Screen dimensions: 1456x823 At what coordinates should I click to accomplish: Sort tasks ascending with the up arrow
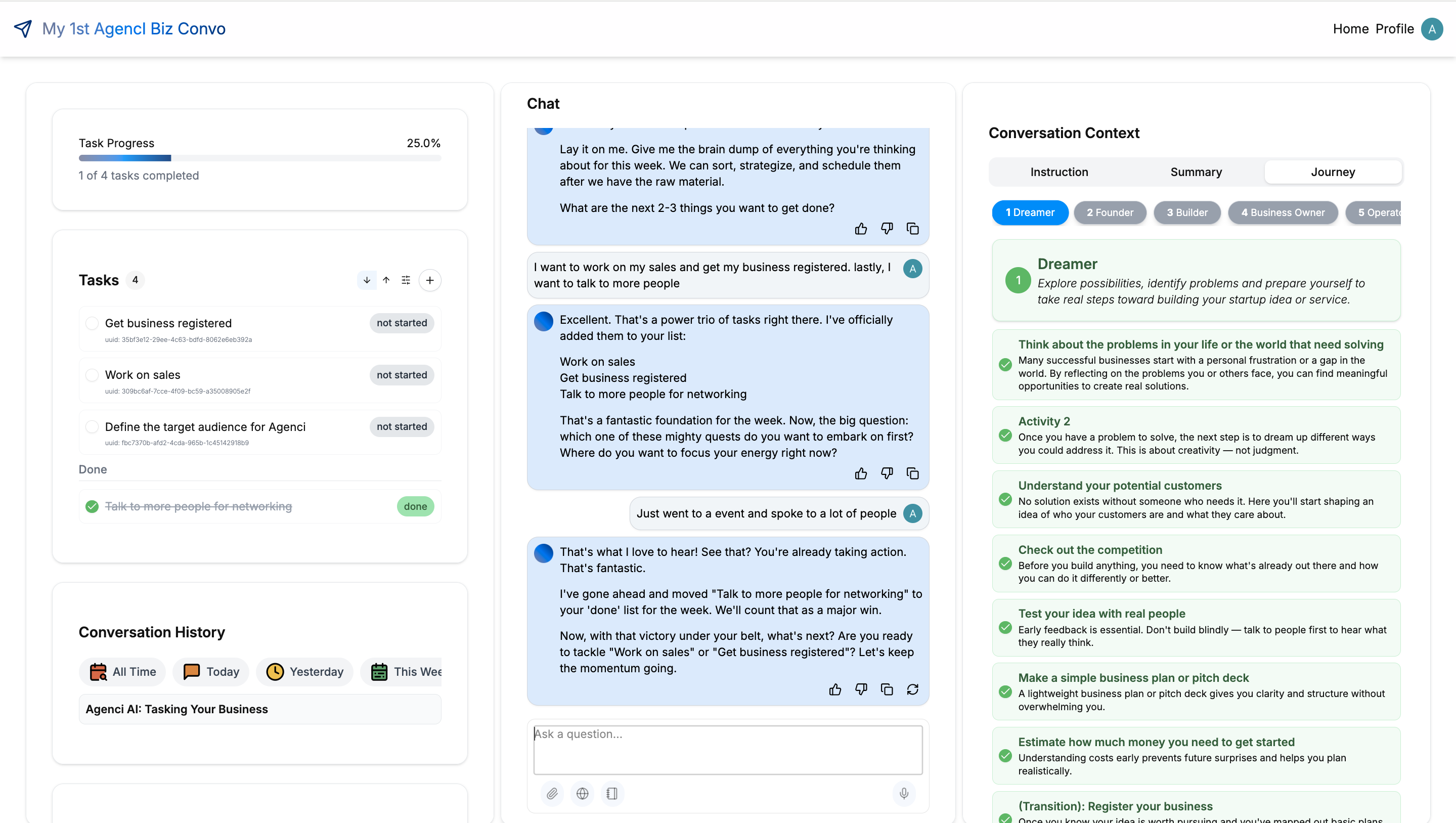coord(386,280)
